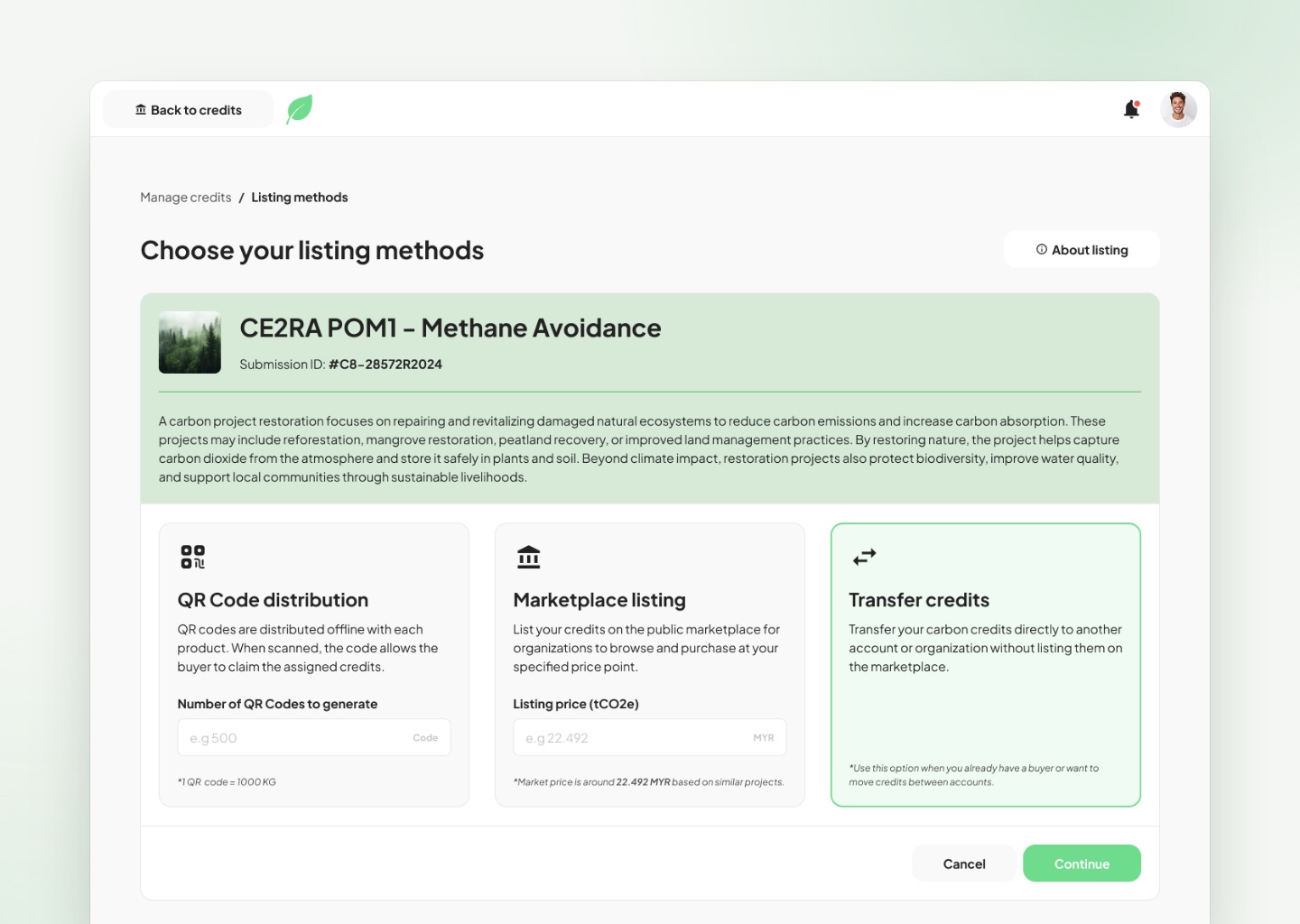Focus the Number of QR Codes field
The width and height of the screenshot is (1300, 924).
tap(314, 737)
